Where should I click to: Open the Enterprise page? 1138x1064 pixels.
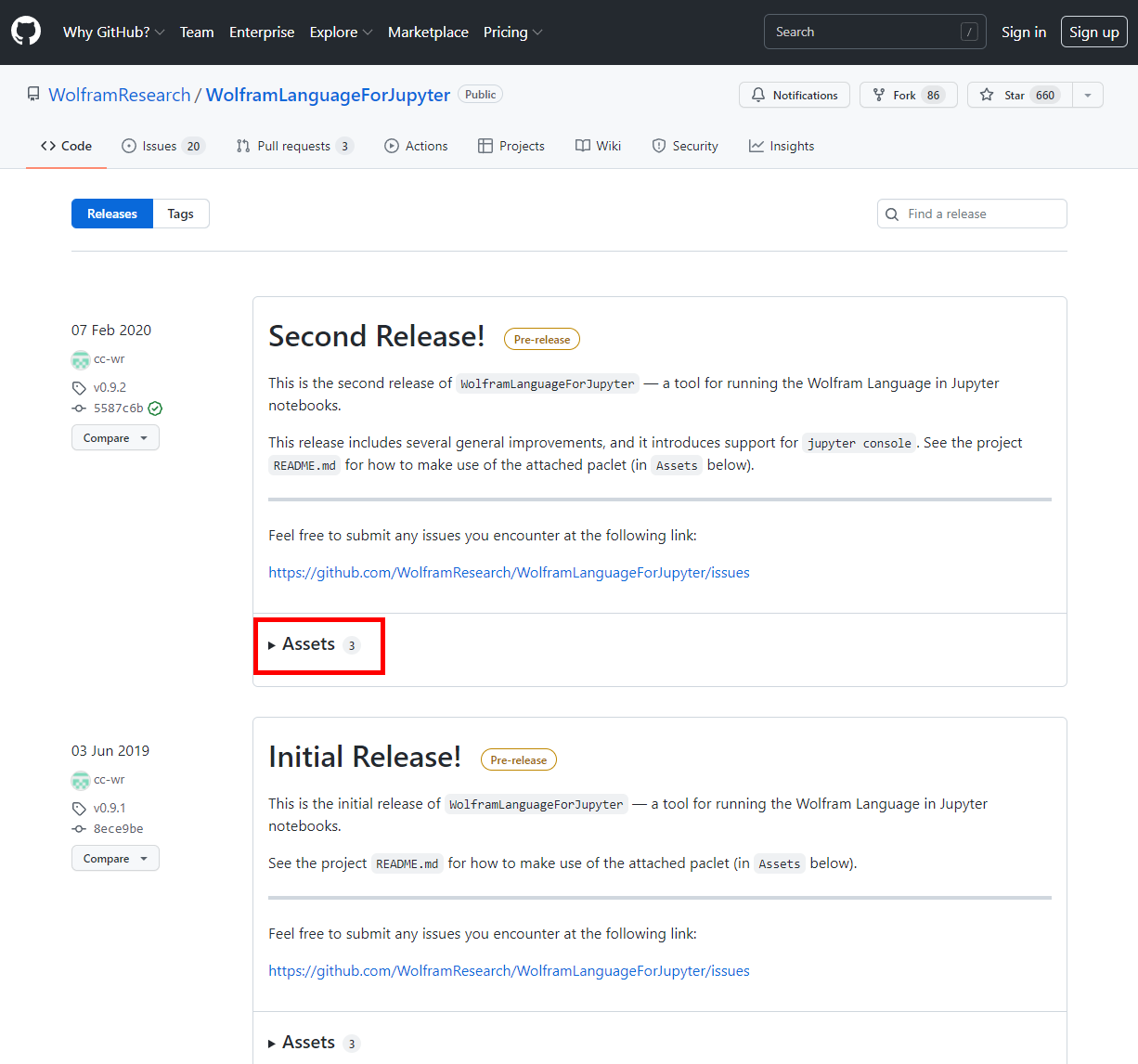(262, 32)
